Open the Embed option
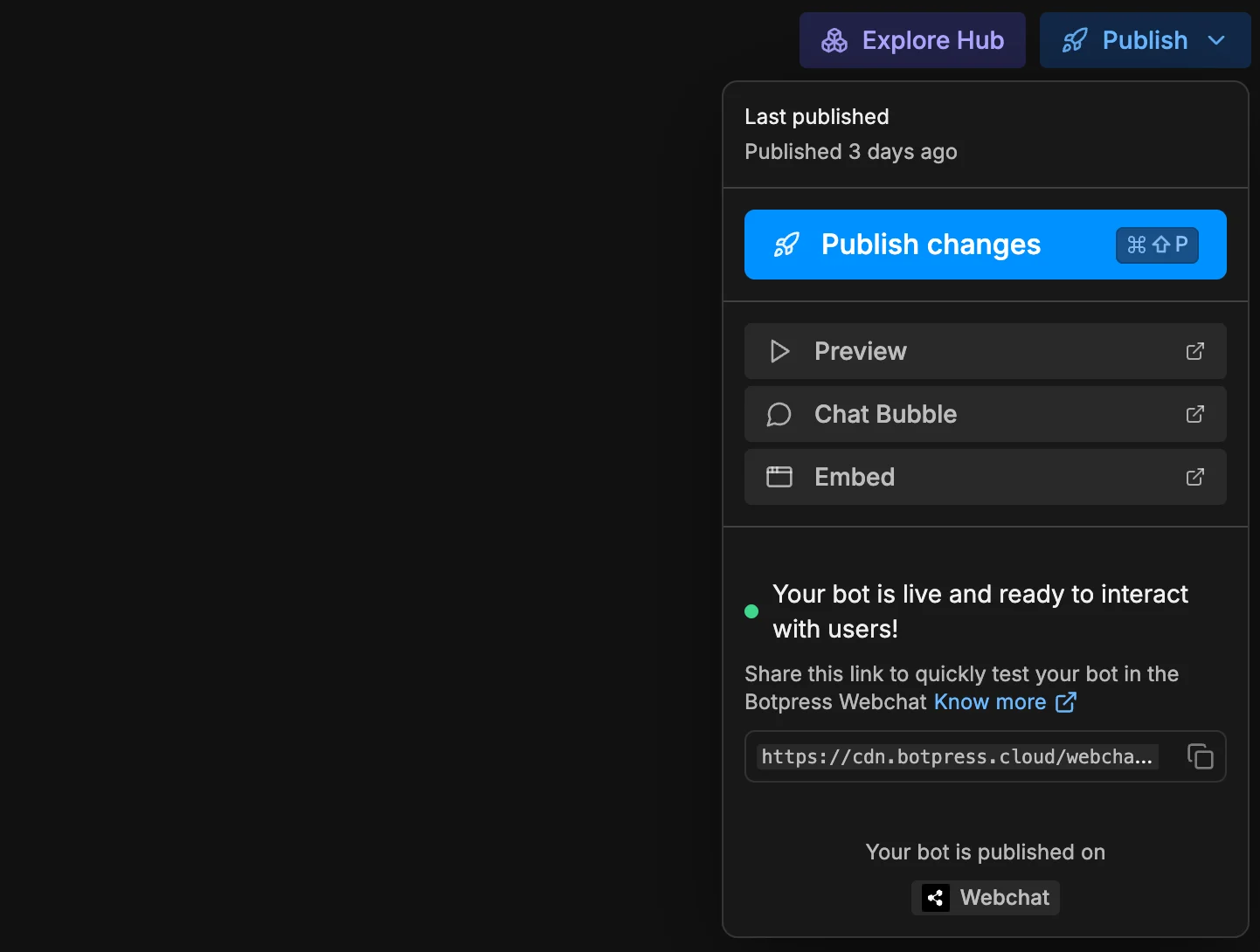Screen dimensions: 1260x952 (x=986, y=477)
